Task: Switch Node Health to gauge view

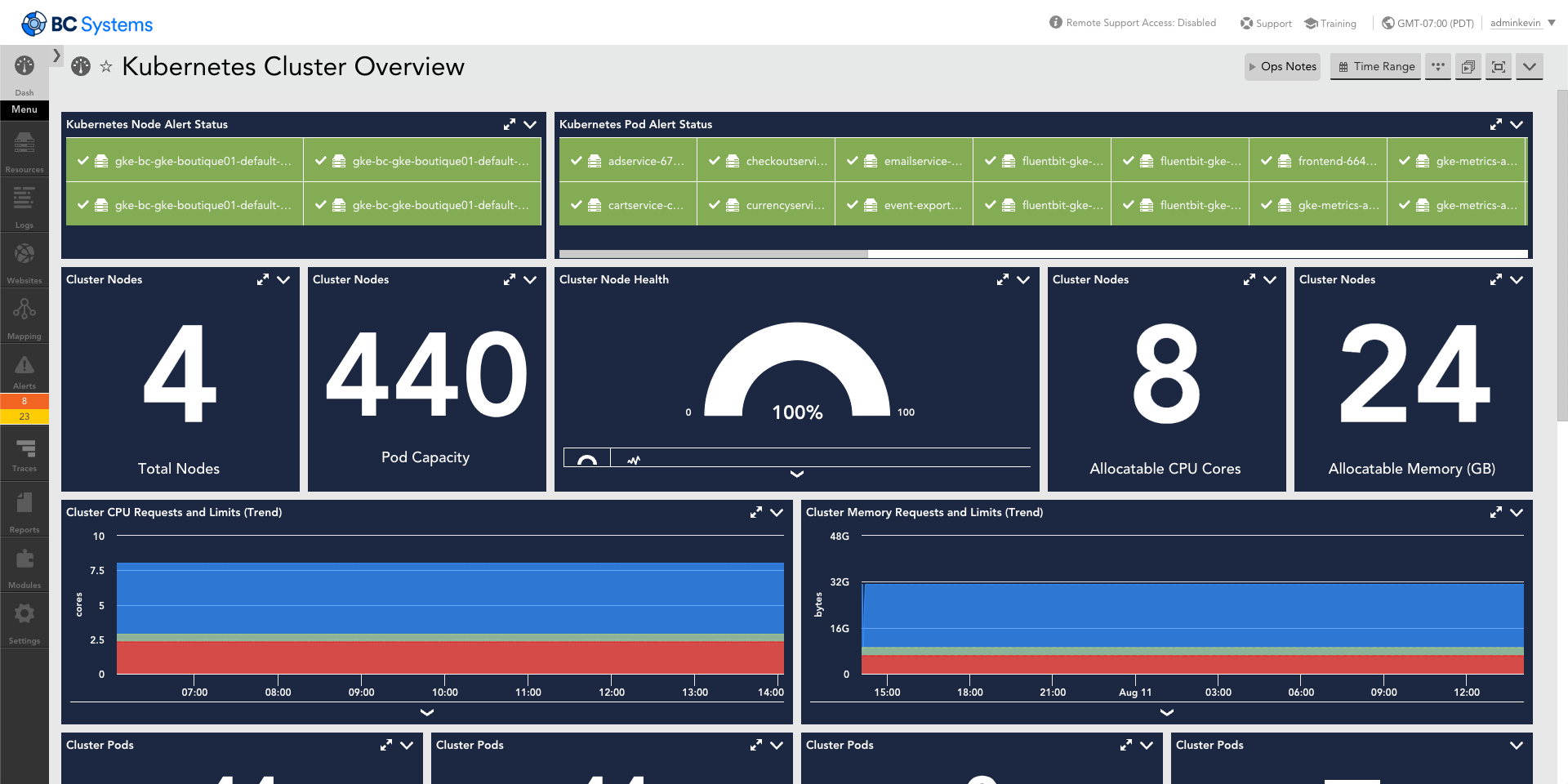Action: (x=586, y=458)
